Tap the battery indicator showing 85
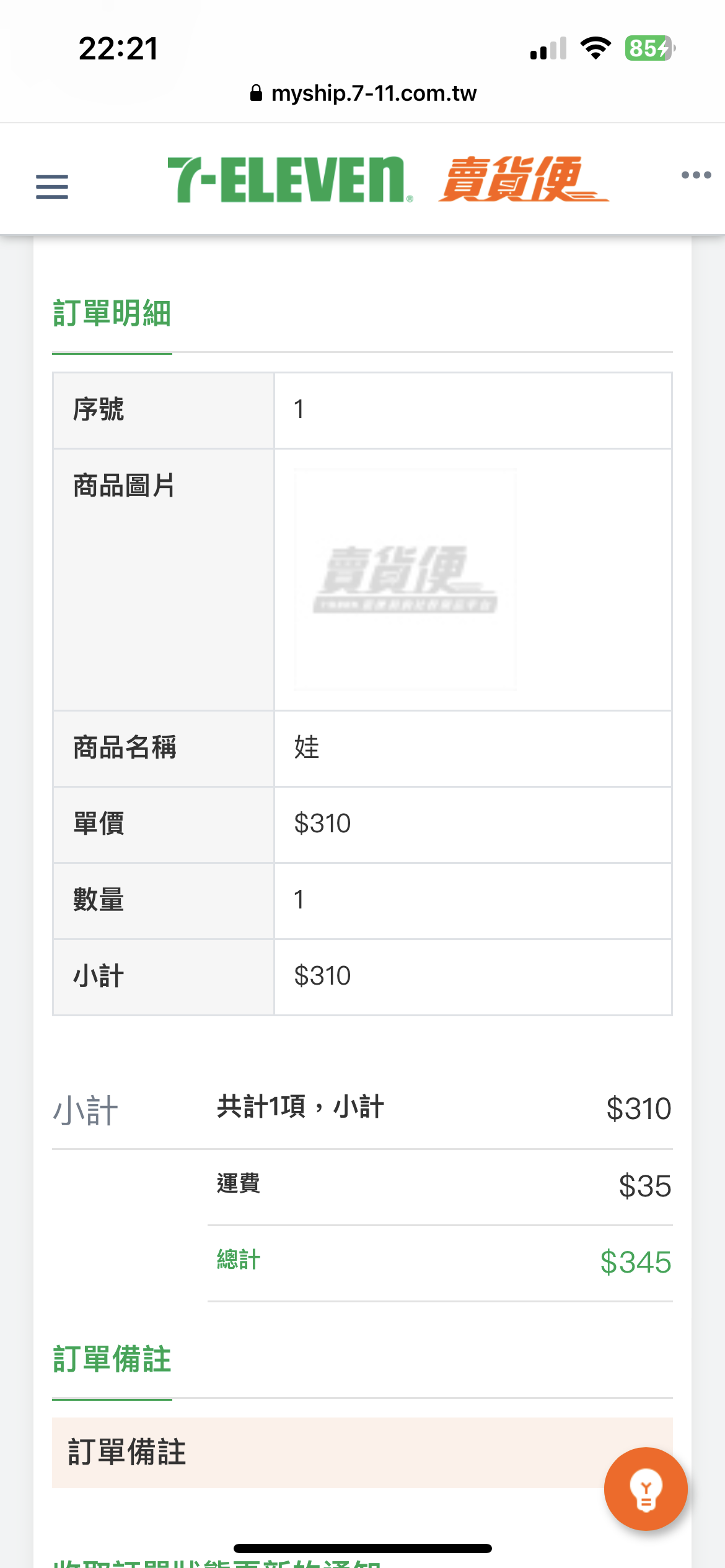The image size is (725, 1568). click(650, 48)
